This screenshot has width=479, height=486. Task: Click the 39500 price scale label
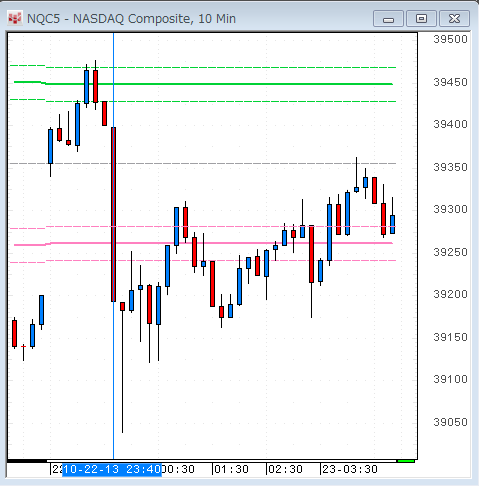[450, 39]
